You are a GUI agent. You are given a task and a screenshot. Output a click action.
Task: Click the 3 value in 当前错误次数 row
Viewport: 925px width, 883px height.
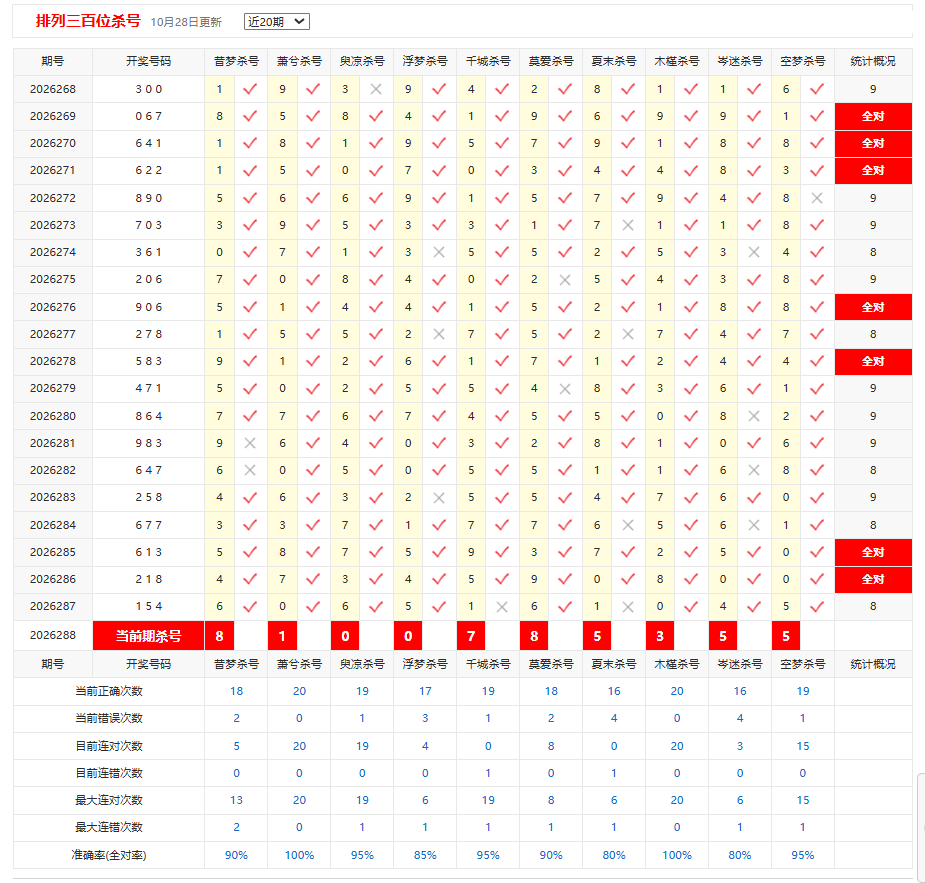tap(425, 718)
